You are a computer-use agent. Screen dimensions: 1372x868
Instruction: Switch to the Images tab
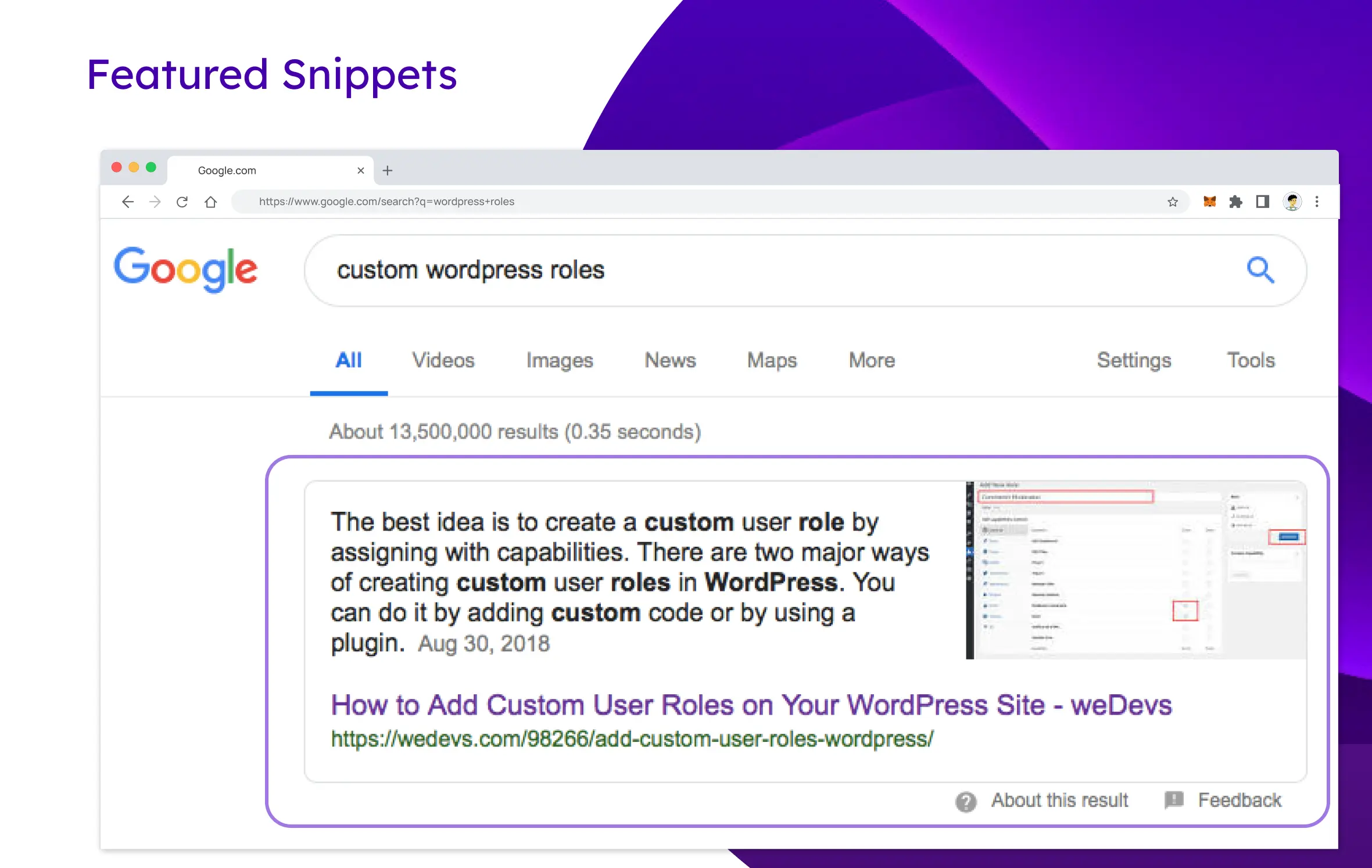click(560, 361)
